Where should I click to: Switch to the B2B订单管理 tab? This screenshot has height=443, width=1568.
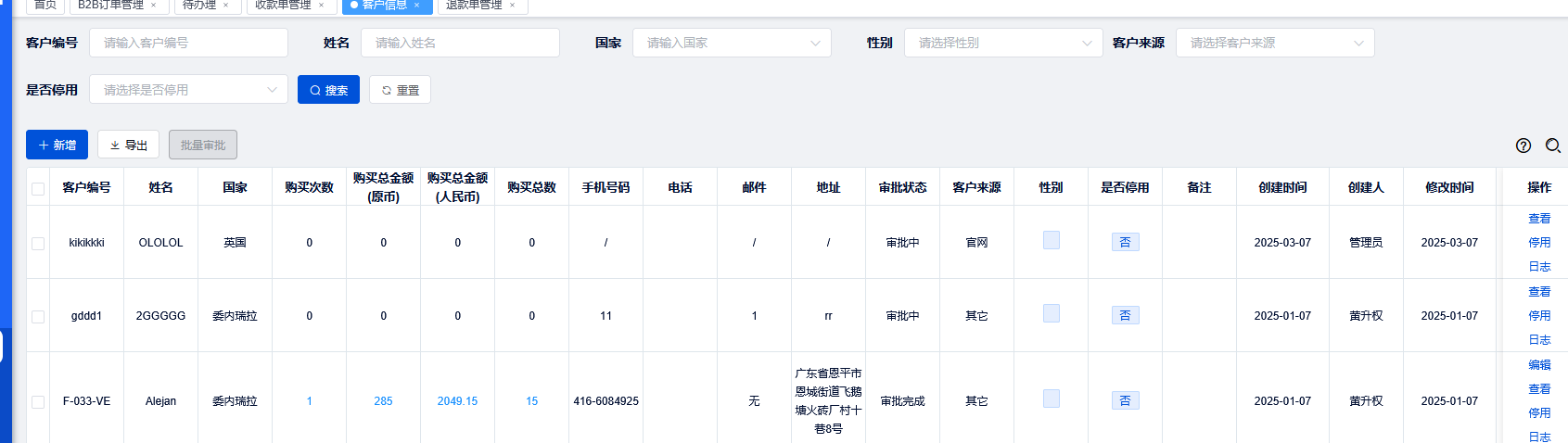coord(110,6)
